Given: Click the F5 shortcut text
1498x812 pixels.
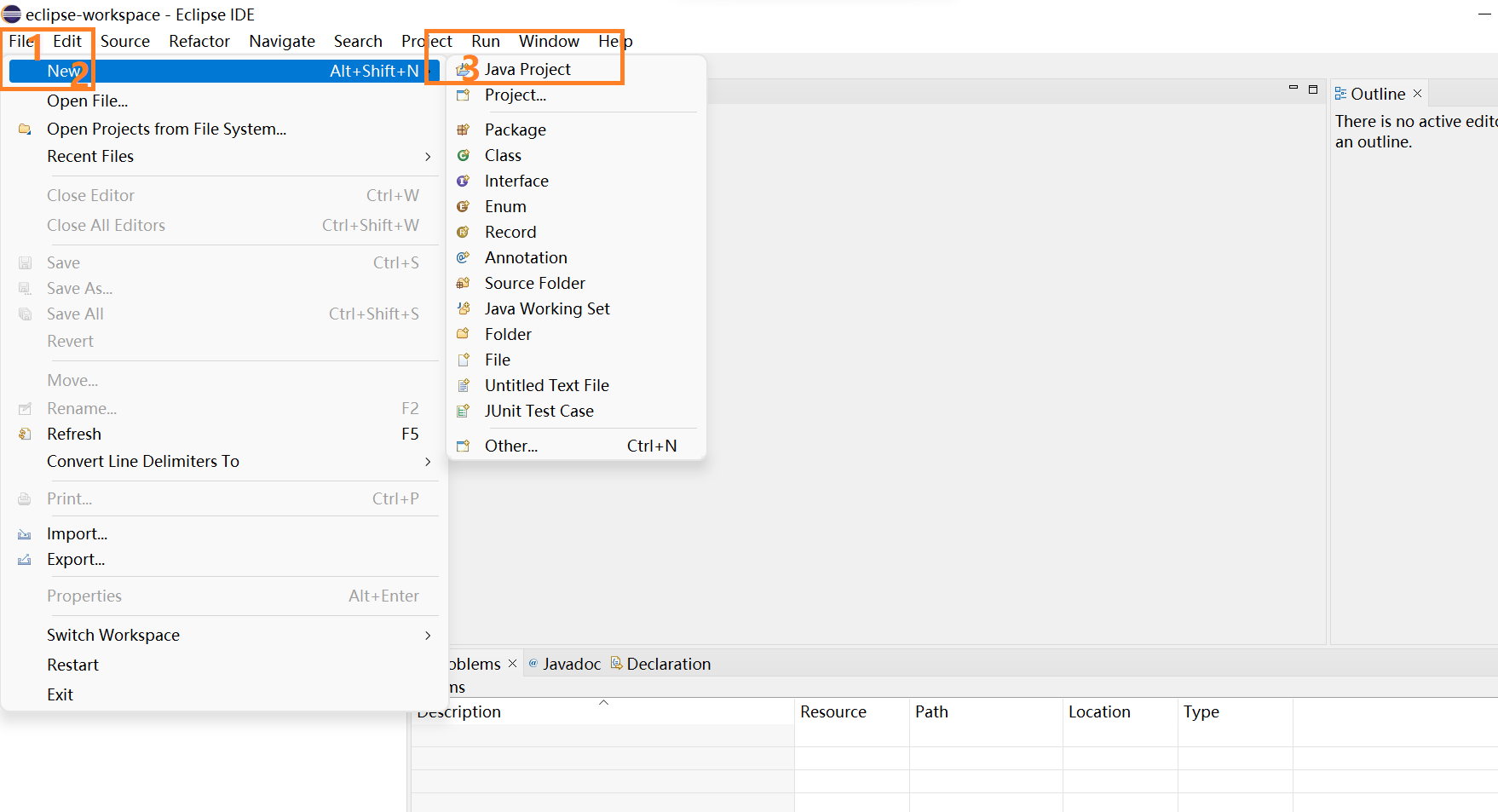Looking at the screenshot, I should 410,435.
